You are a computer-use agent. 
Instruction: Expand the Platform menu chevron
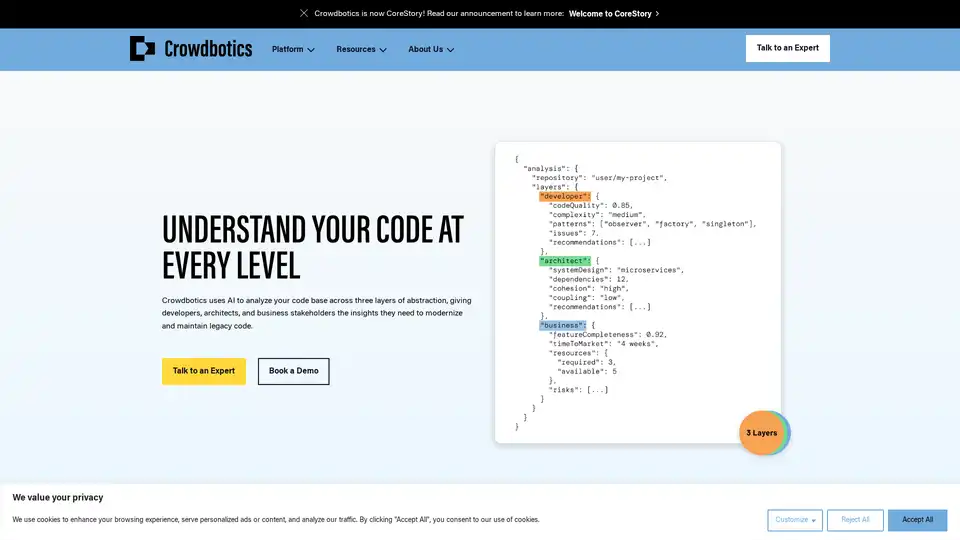pyautogui.click(x=311, y=50)
